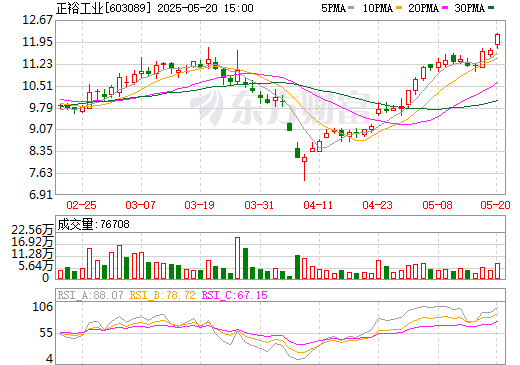Click the RSI_B:78.72 indicator label
Image resolution: width=520 pixels, height=365 pixels.
[162, 295]
